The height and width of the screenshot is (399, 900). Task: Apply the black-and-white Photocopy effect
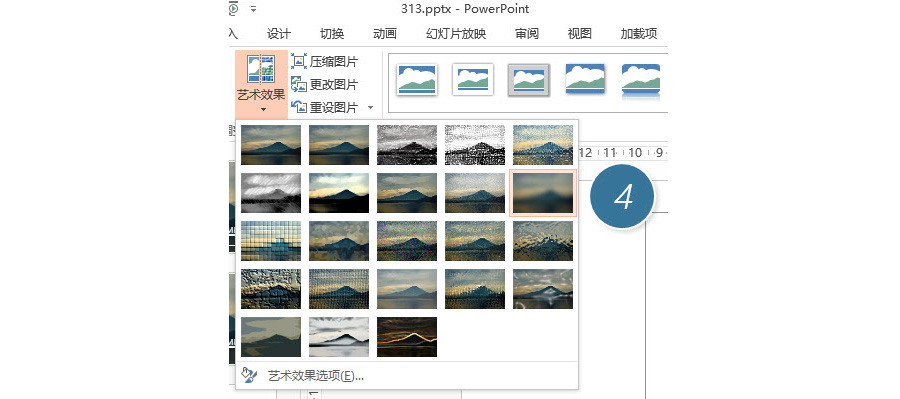pyautogui.click(x=339, y=337)
